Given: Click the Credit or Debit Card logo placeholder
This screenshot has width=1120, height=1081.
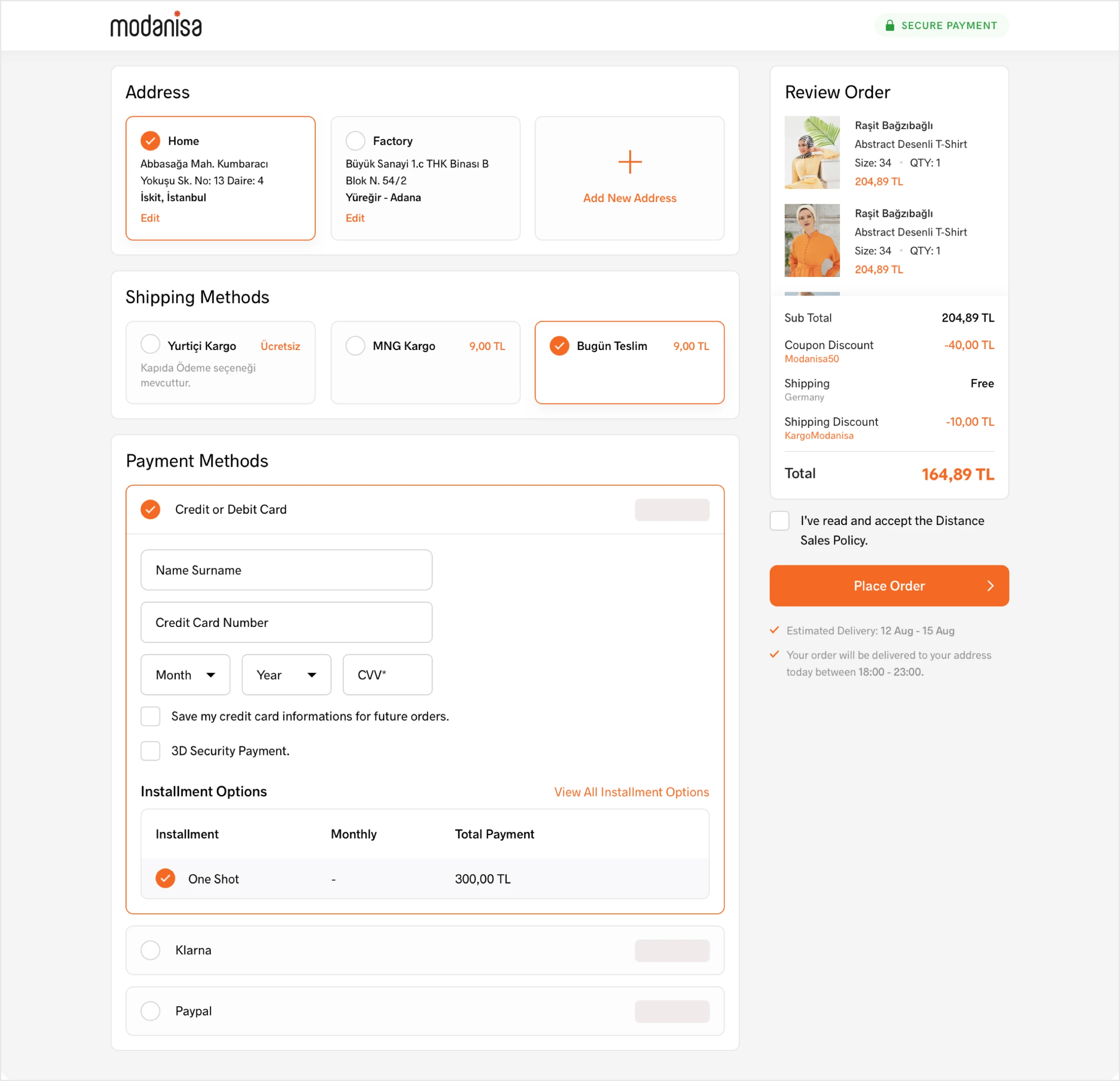Looking at the screenshot, I should [672, 510].
